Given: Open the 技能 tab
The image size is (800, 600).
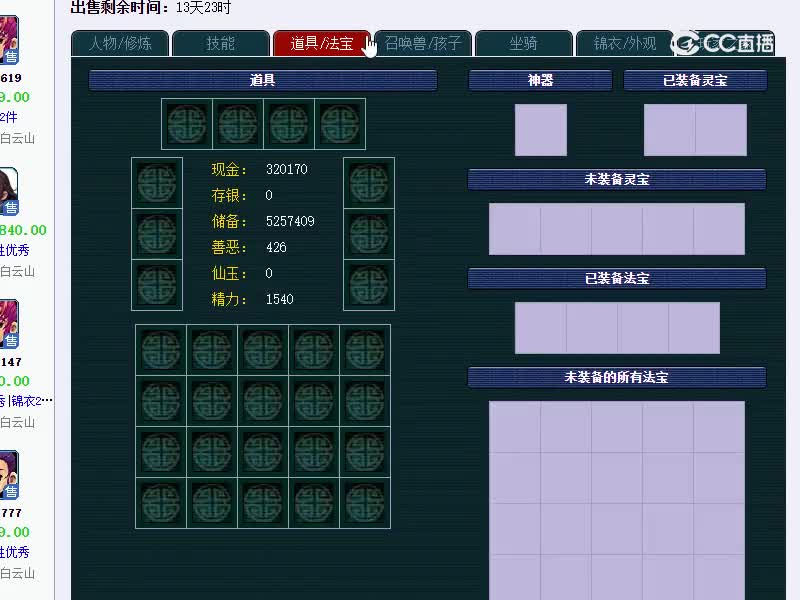Looking at the screenshot, I should (x=221, y=43).
